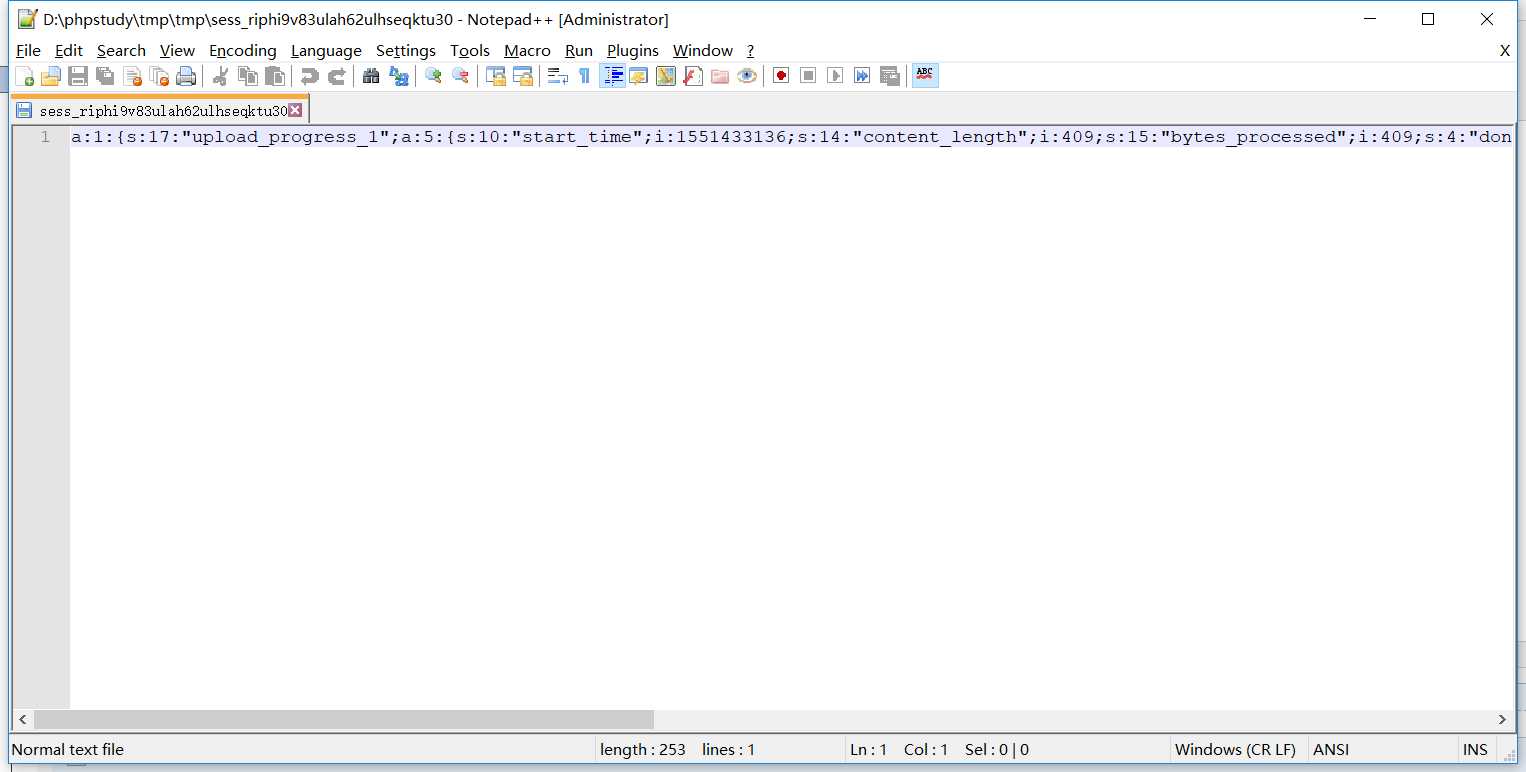Click the "length : 253" status entry
This screenshot has width=1526, height=772.
[643, 749]
